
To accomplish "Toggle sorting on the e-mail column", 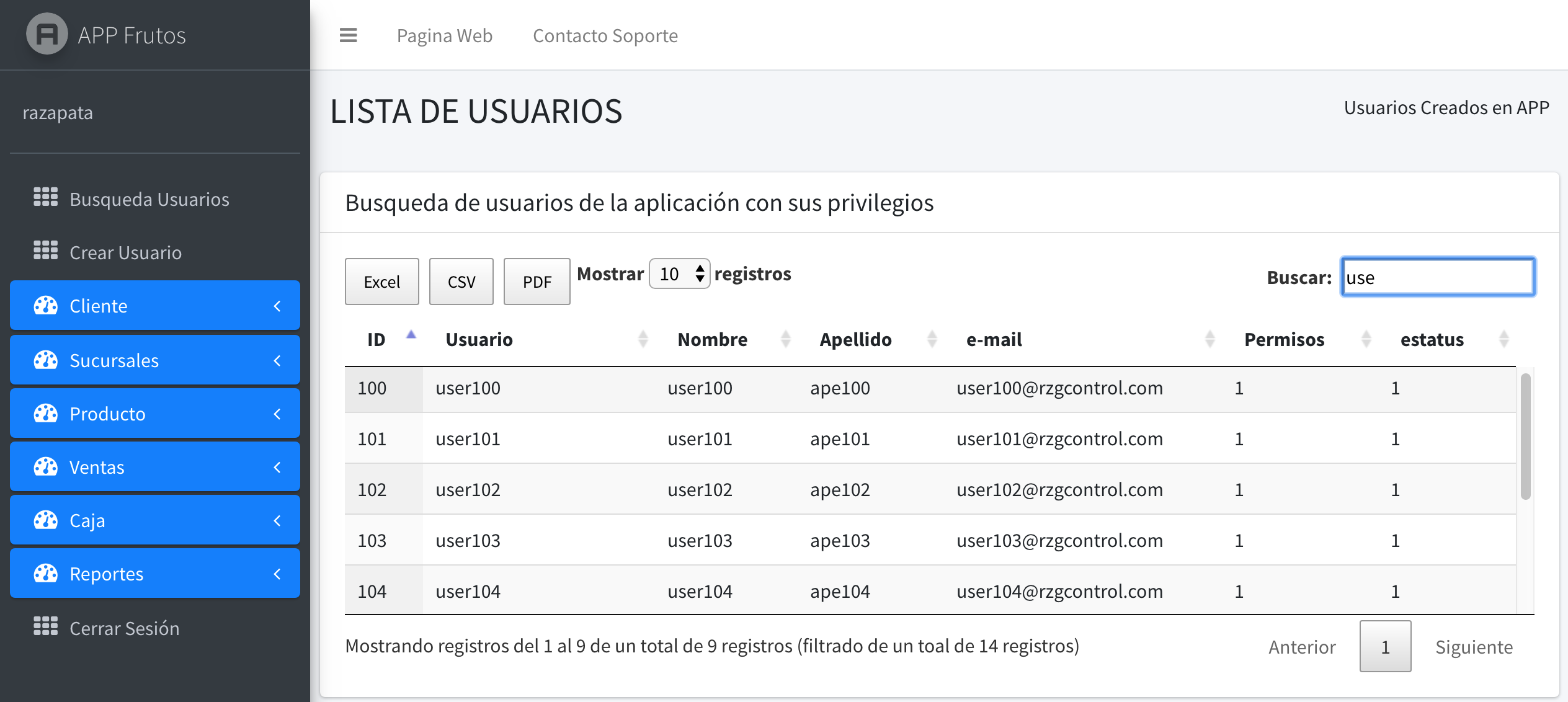I will tap(1209, 339).
